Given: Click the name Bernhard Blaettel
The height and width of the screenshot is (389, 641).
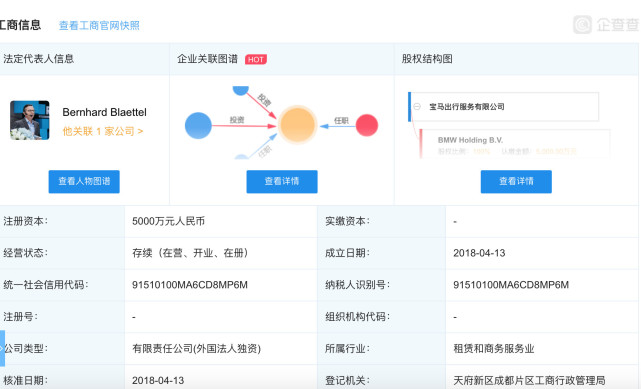Looking at the screenshot, I should coord(104,112).
